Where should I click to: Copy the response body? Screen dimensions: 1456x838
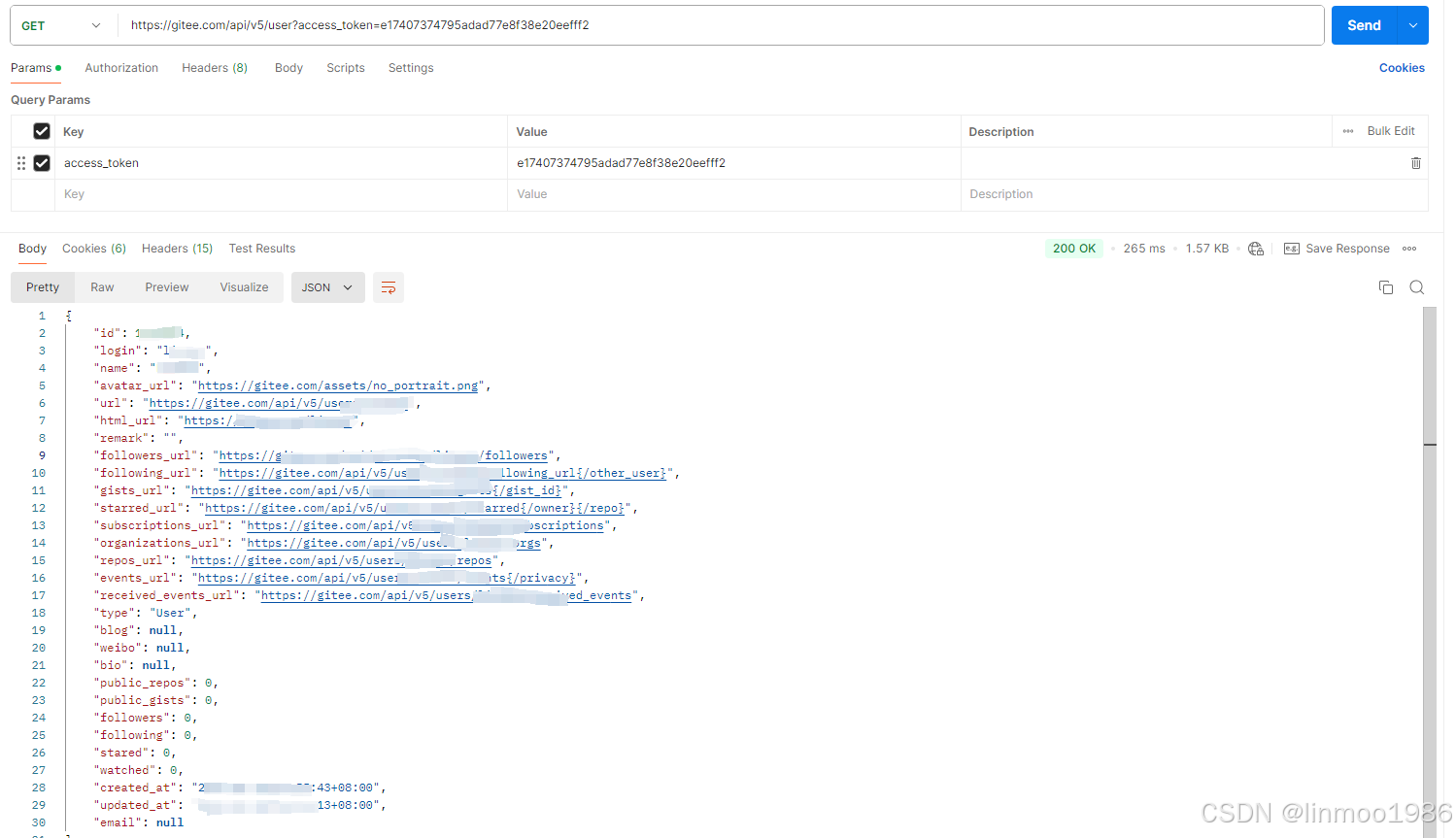pyautogui.click(x=1386, y=287)
